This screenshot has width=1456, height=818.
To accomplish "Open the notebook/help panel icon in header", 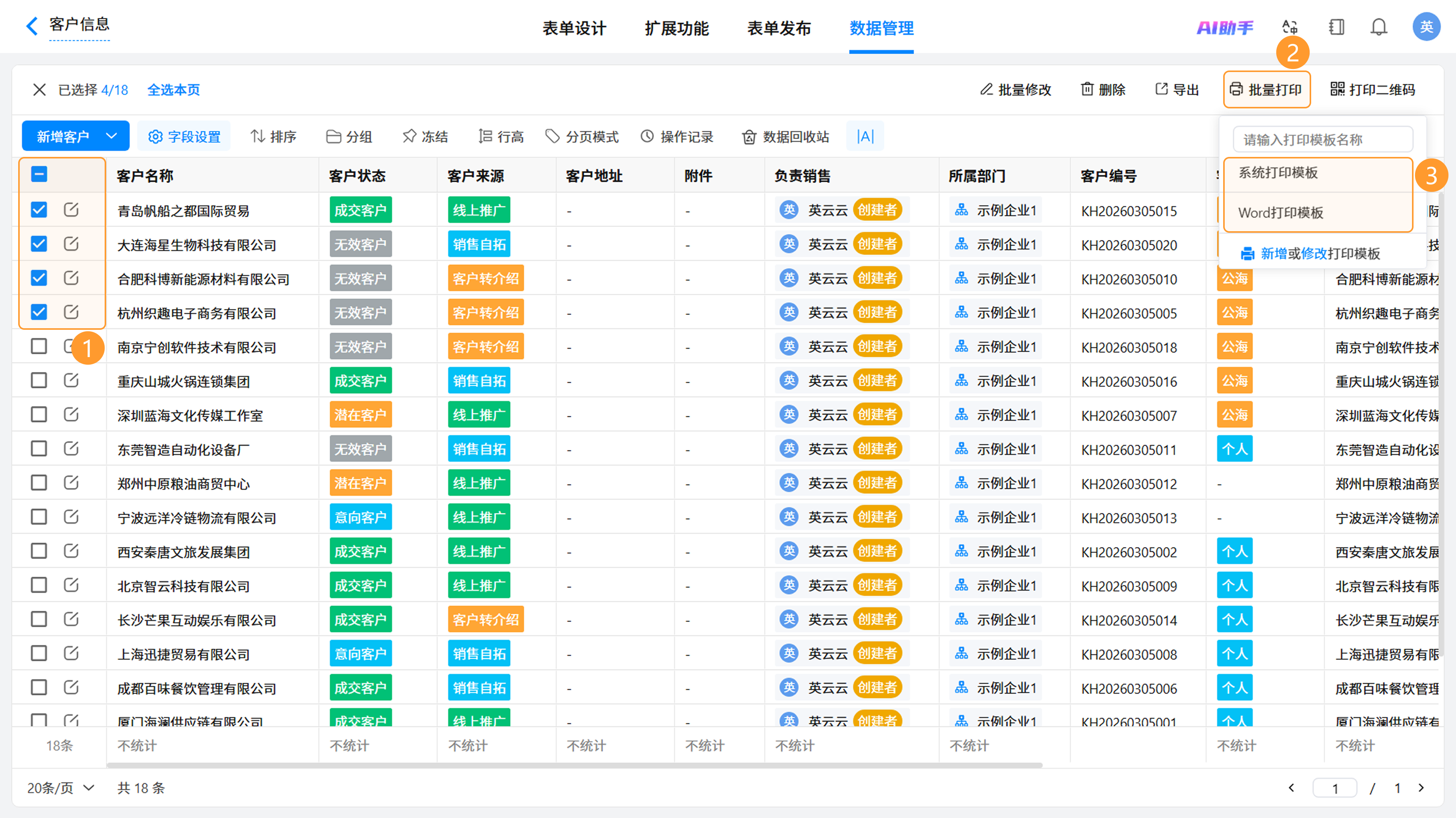I will (x=1336, y=27).
